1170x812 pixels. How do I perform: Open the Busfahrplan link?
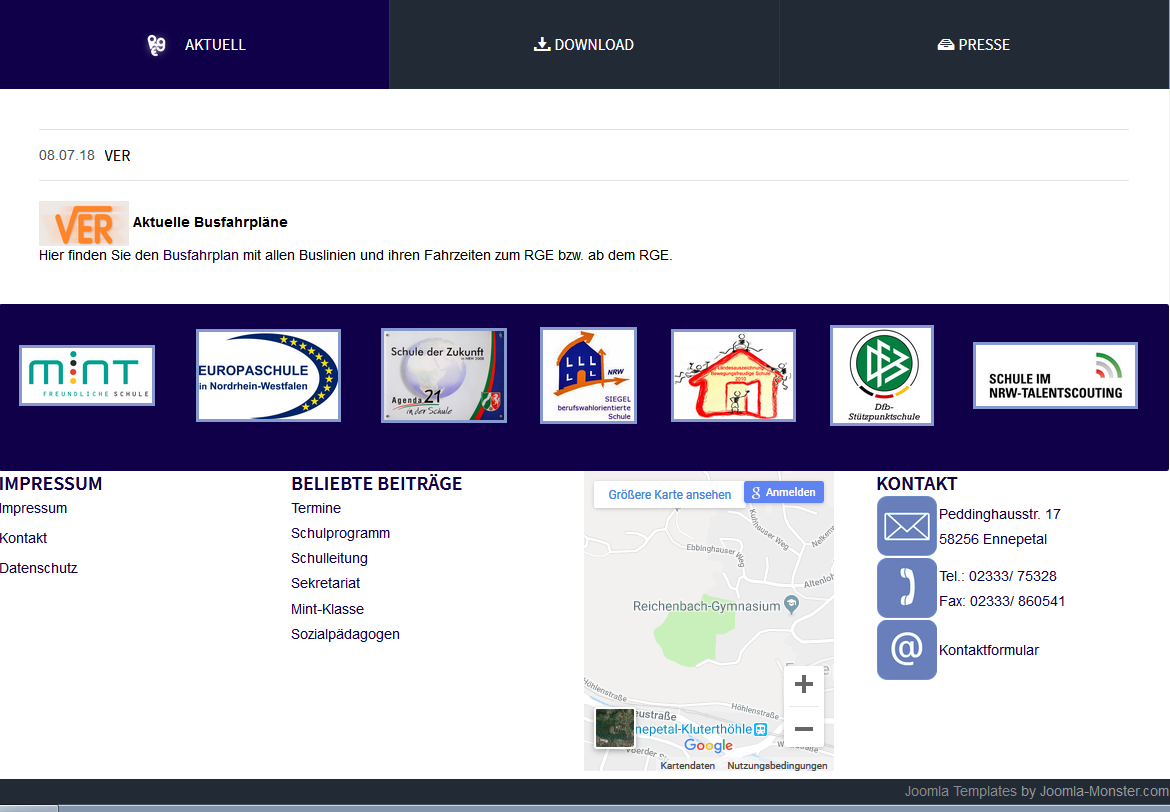tap(201, 255)
